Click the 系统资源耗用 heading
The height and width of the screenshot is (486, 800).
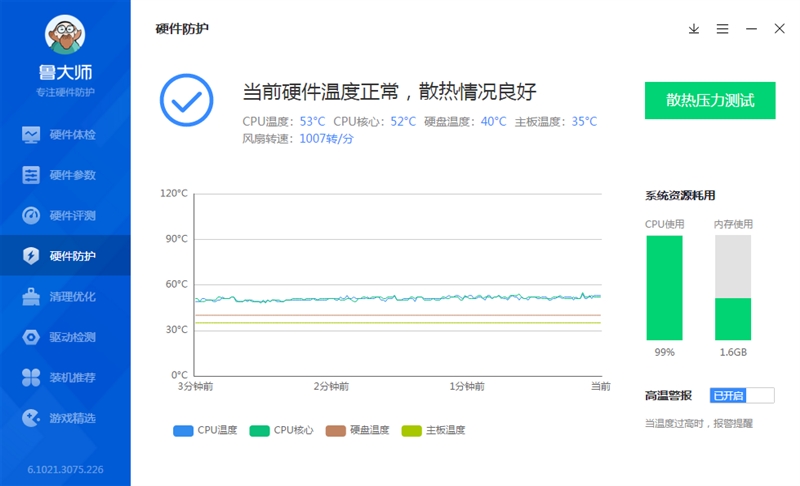[680, 195]
